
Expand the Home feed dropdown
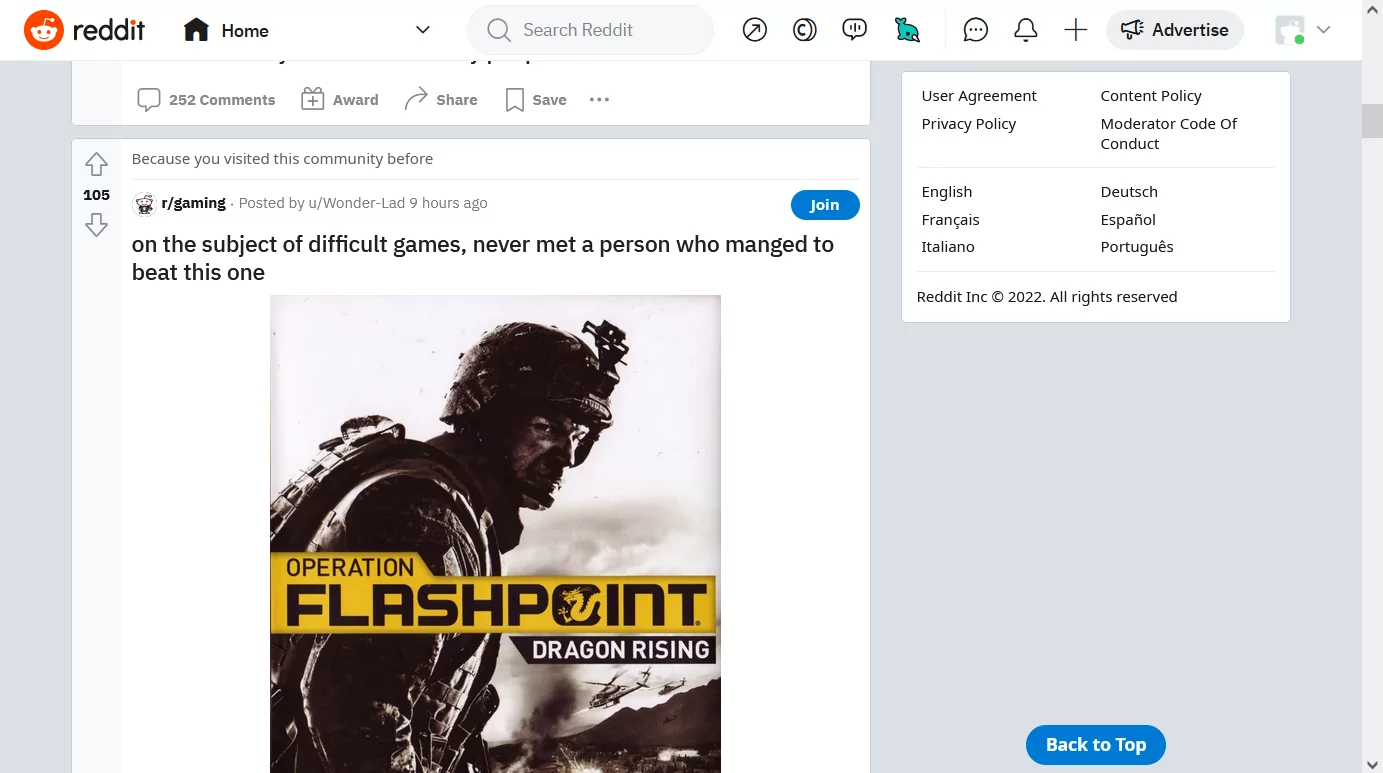(423, 30)
